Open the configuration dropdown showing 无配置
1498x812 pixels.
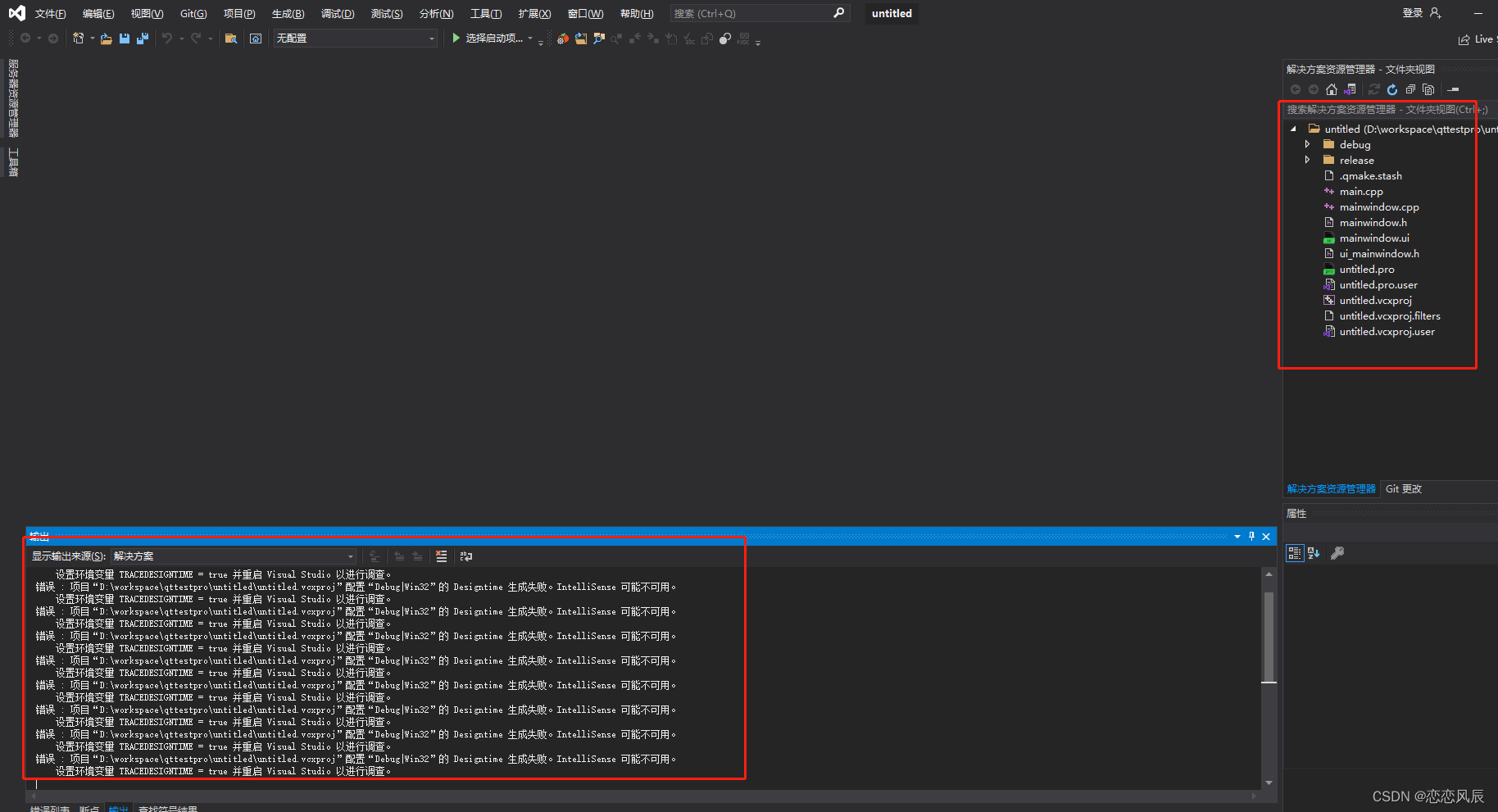[356, 39]
